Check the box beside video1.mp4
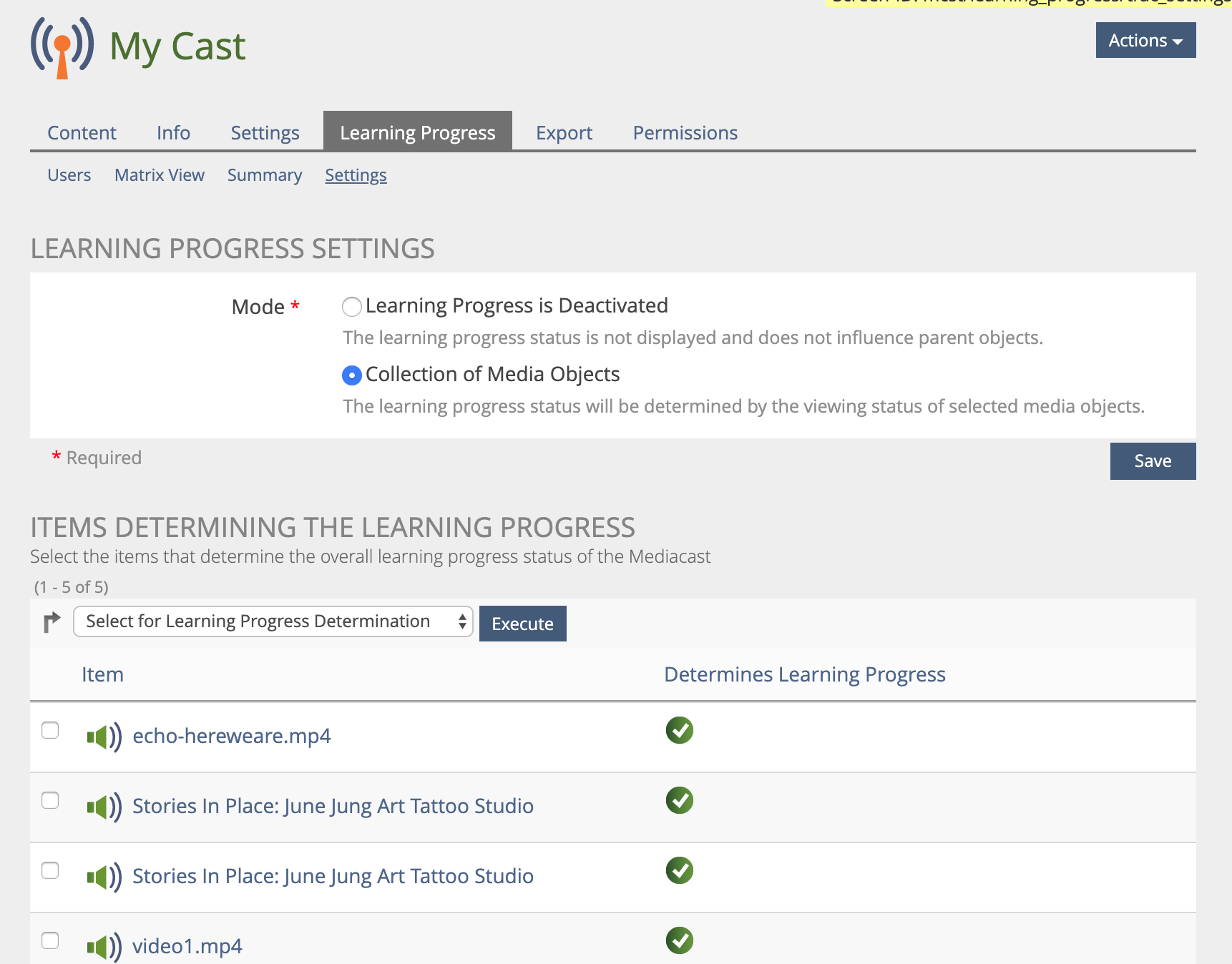 click(50, 940)
